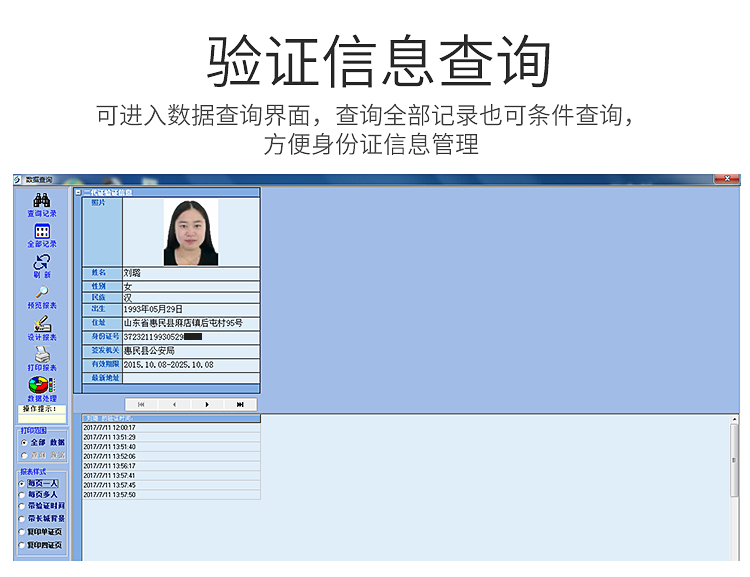
Task: Select 复印单证页 report style option
Action: pyautogui.click(x=22, y=532)
